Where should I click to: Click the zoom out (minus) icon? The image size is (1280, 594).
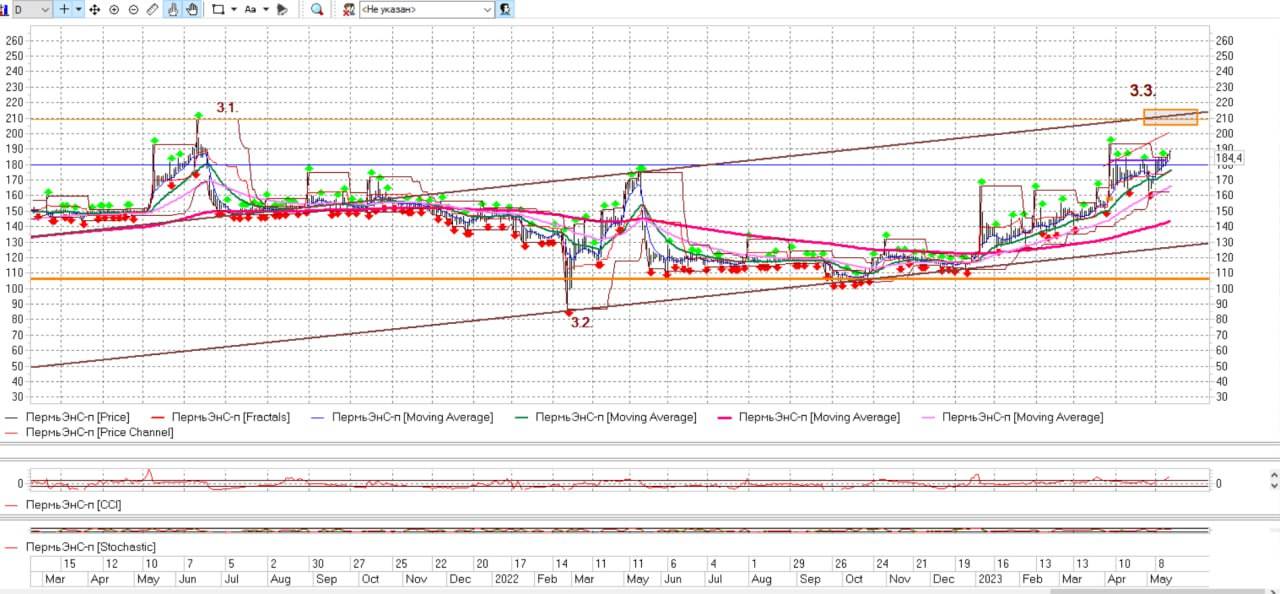(x=133, y=9)
